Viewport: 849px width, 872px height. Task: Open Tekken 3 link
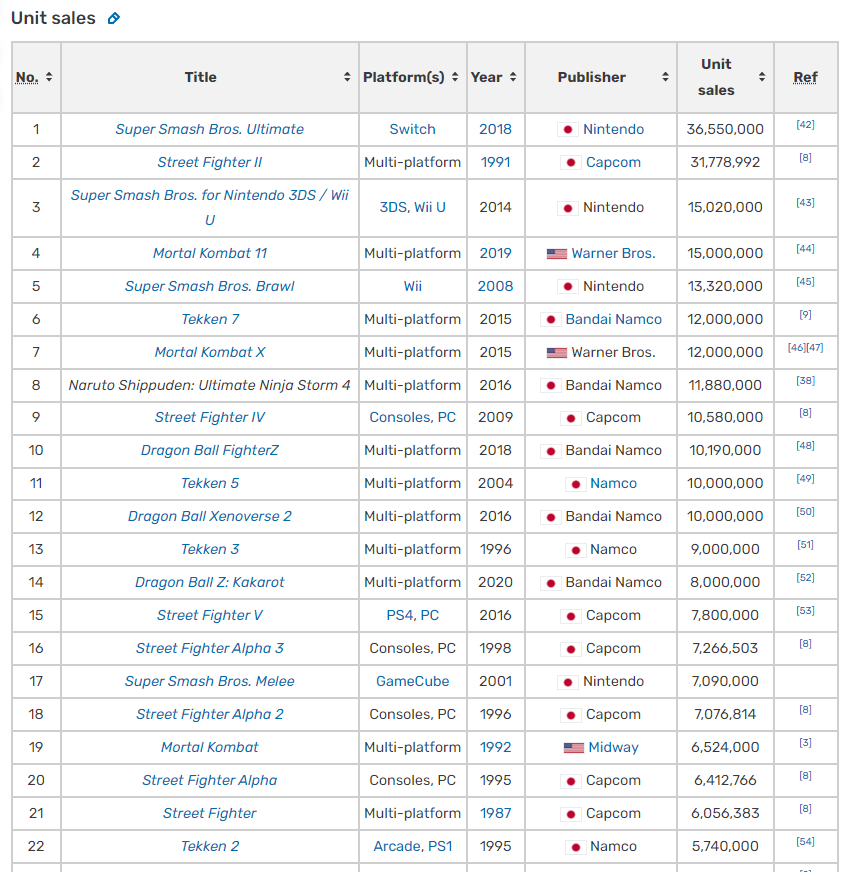point(210,549)
